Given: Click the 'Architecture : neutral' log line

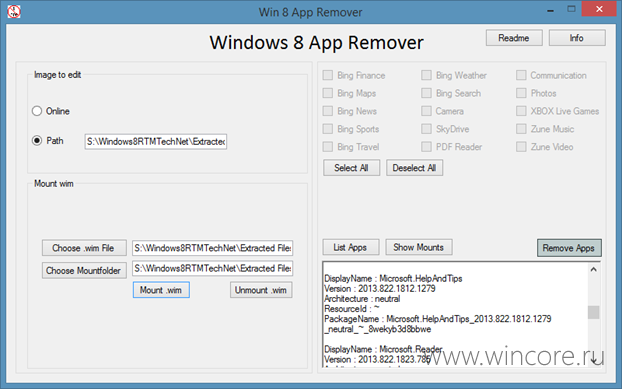Looking at the screenshot, I should click(x=362, y=299).
